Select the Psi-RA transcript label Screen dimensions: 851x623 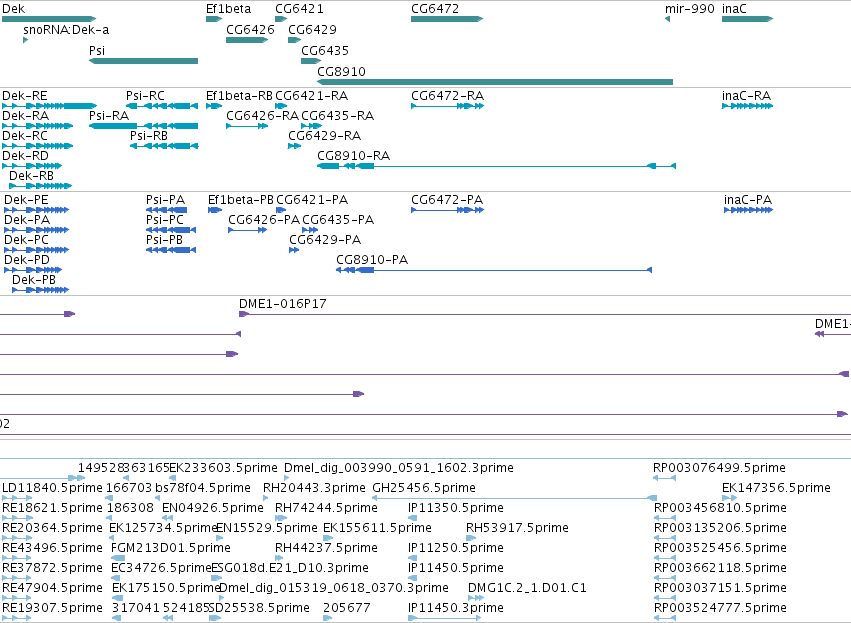pyautogui.click(x=109, y=116)
